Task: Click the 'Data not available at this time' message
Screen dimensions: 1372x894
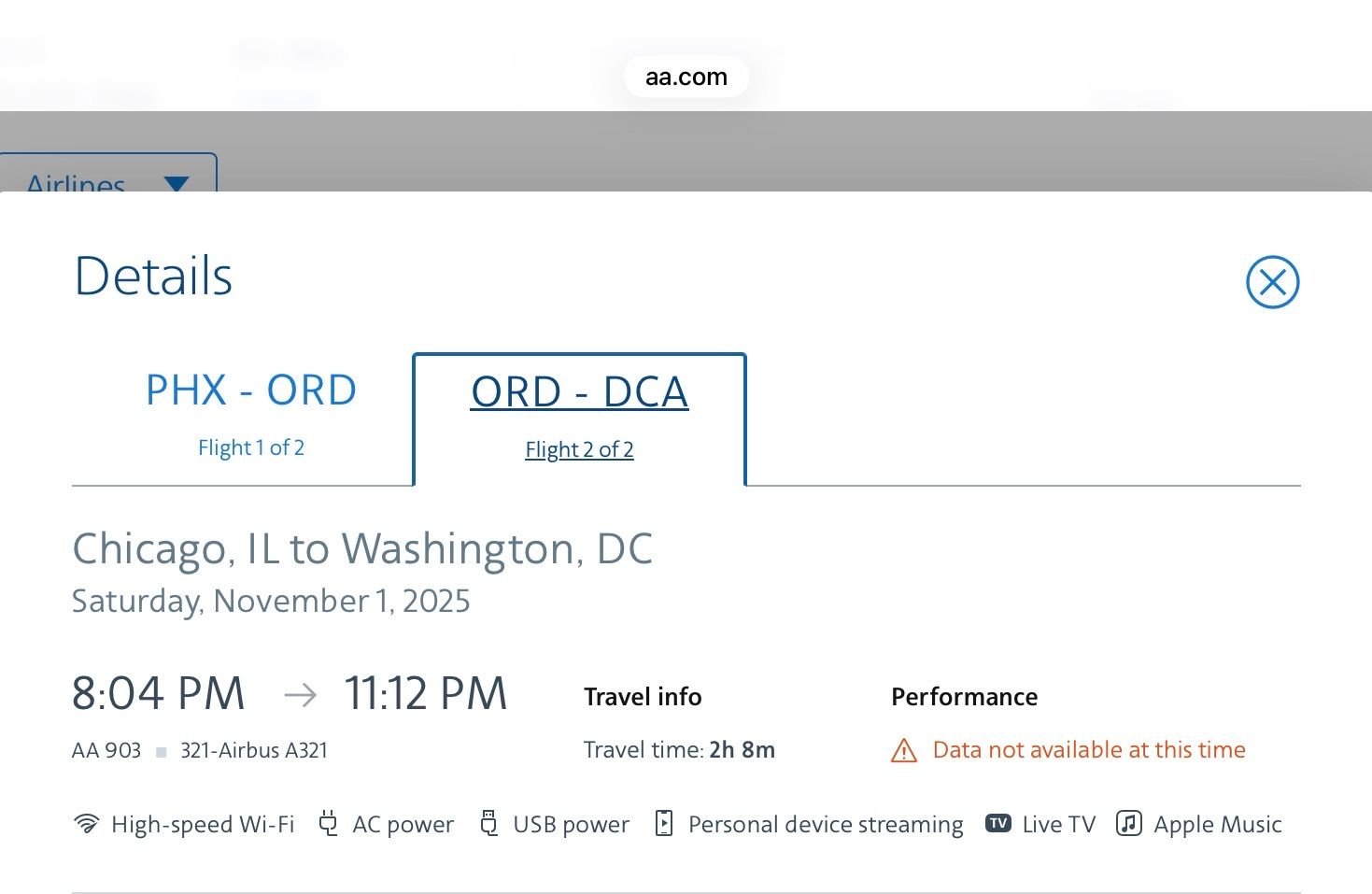Action: point(1089,750)
